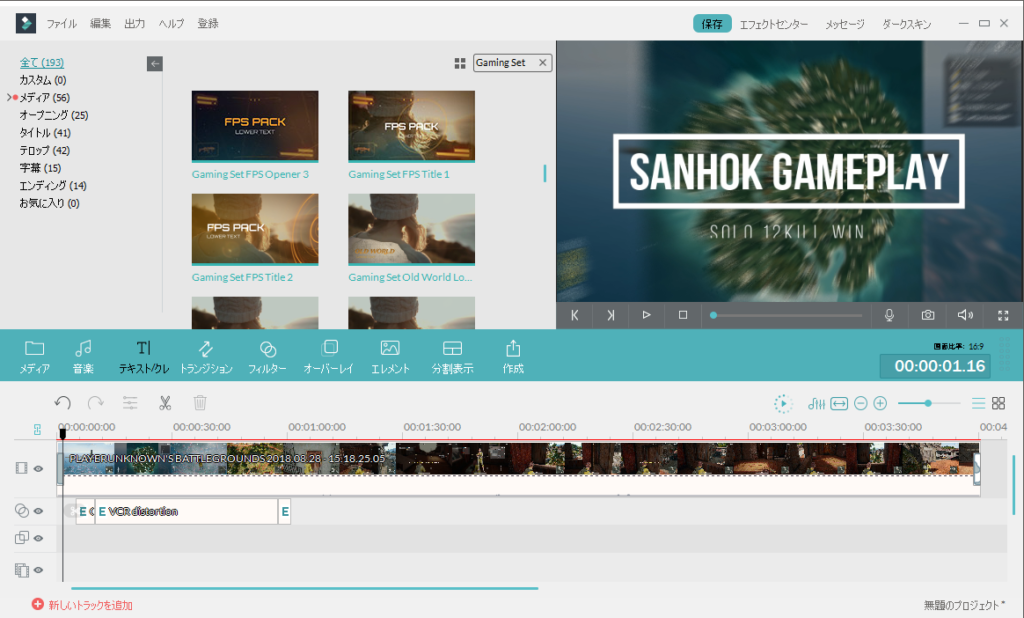
Task: Jump to next frame in preview
Action: point(611,315)
